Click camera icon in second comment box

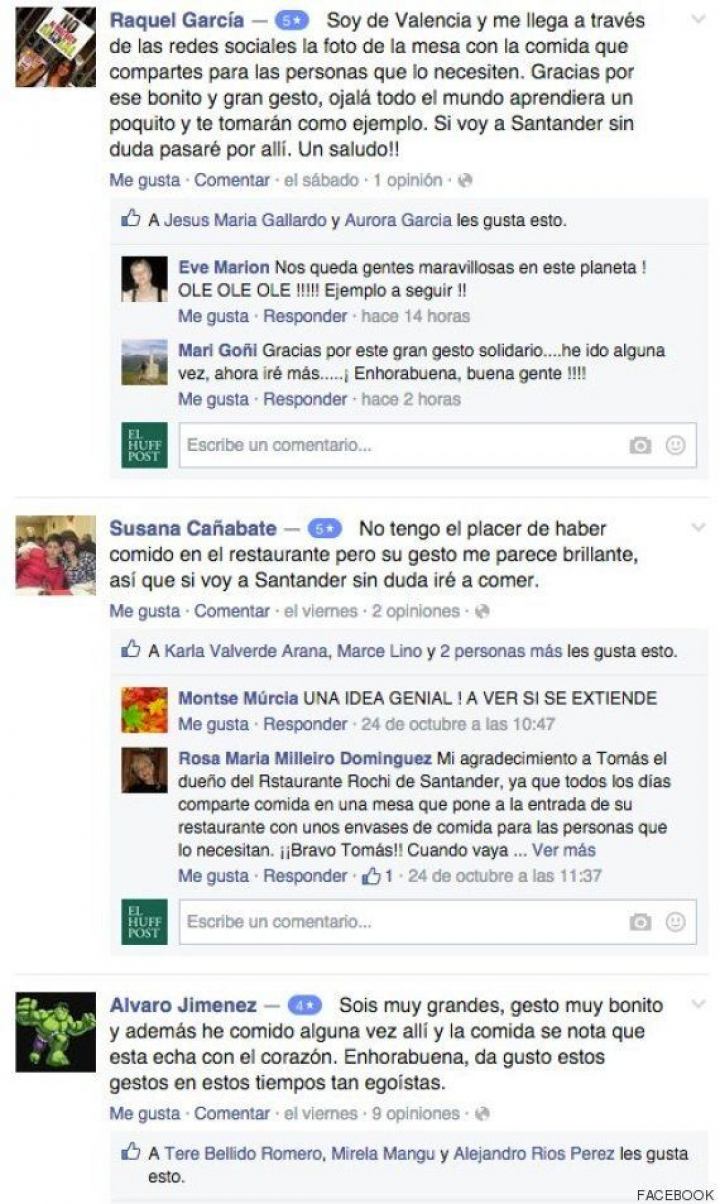click(x=640, y=922)
